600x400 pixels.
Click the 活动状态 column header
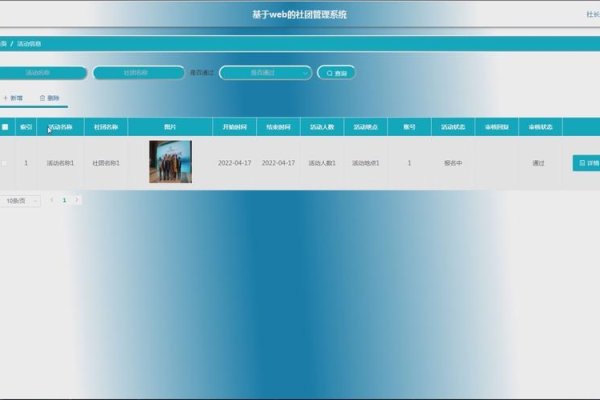coord(453,127)
